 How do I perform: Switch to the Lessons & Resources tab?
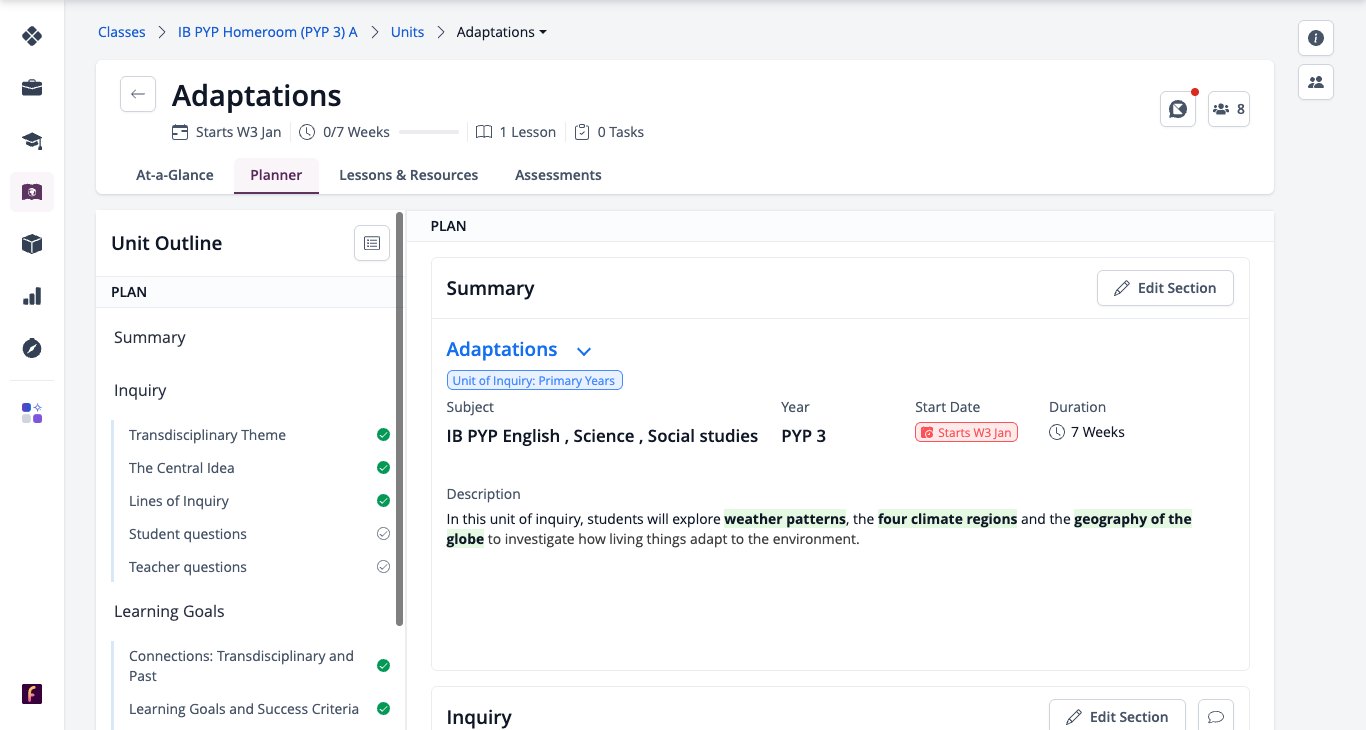(x=408, y=175)
